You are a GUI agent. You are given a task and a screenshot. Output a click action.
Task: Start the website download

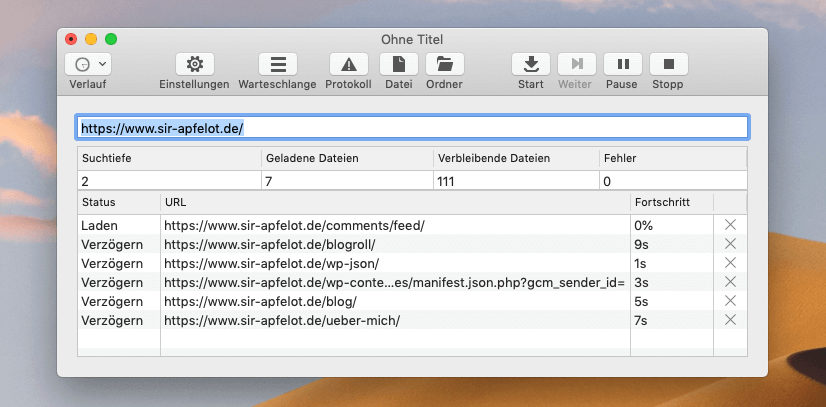tap(530, 64)
